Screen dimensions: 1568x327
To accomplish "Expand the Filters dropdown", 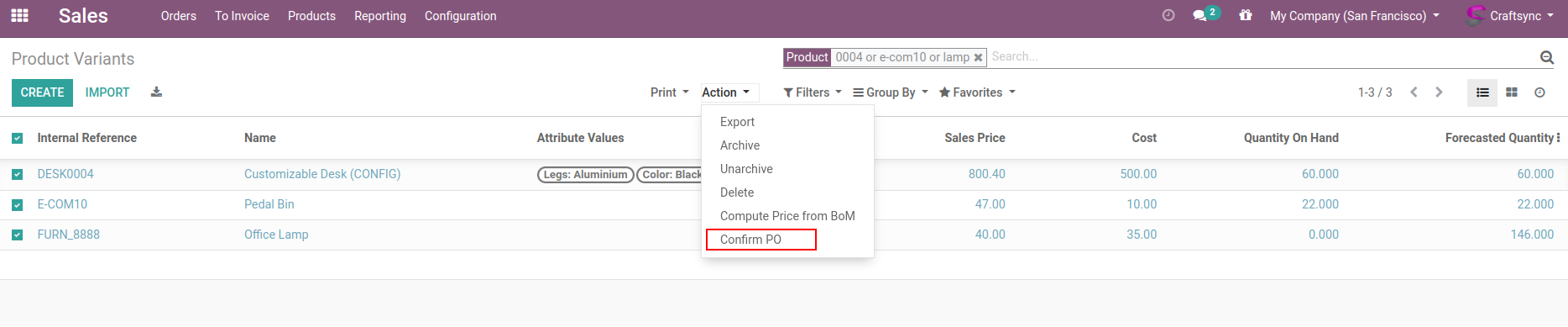I will point(813,92).
